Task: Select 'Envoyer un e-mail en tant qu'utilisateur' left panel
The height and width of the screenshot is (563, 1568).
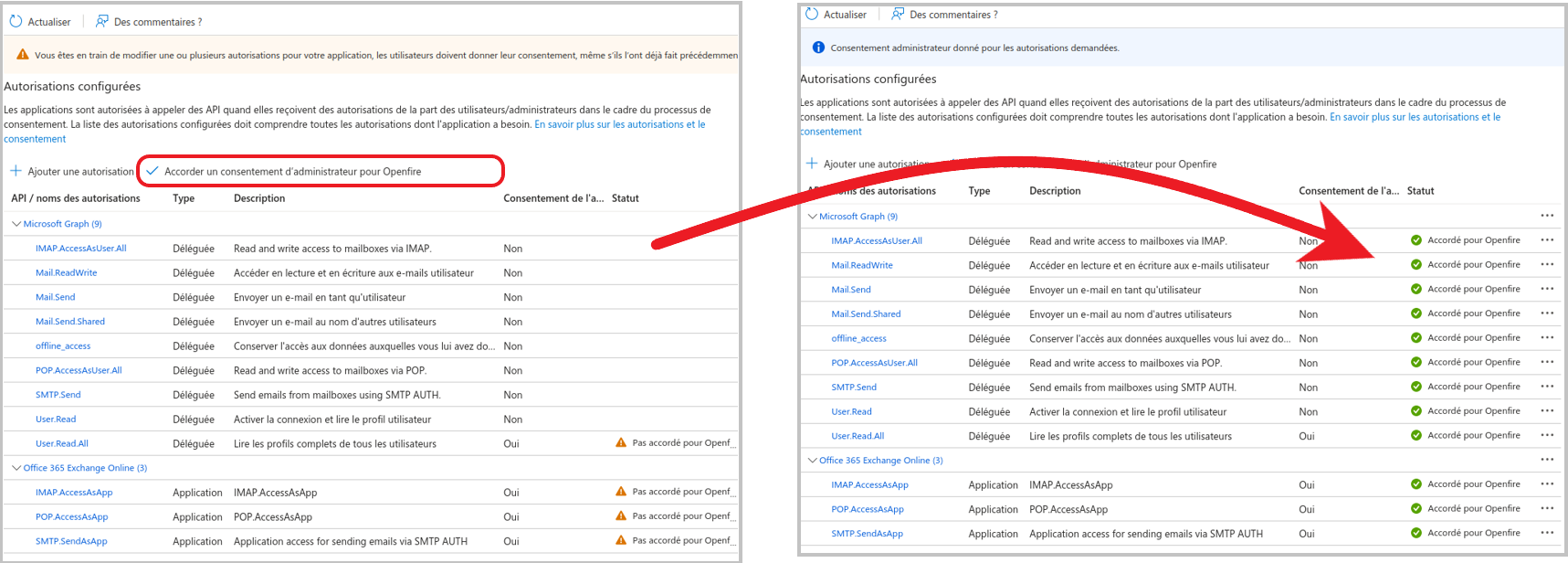Action: [x=320, y=297]
